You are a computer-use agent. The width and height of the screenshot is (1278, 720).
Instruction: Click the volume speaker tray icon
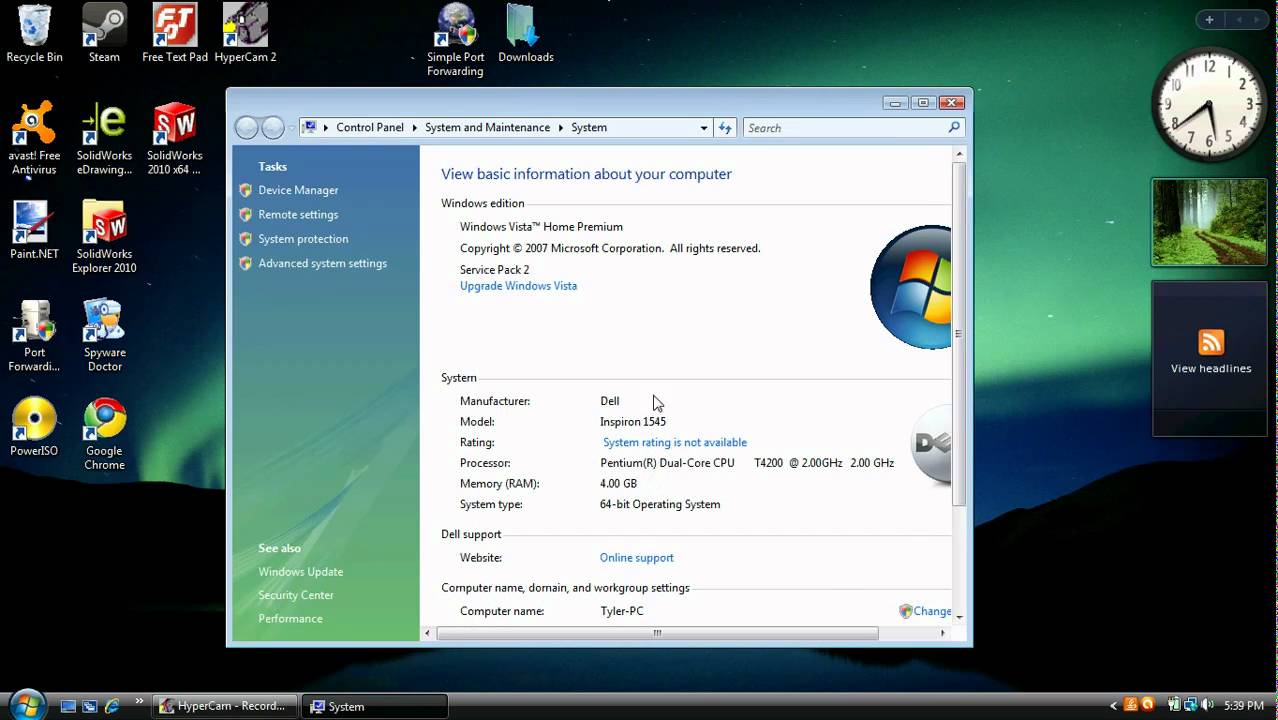click(x=1208, y=705)
